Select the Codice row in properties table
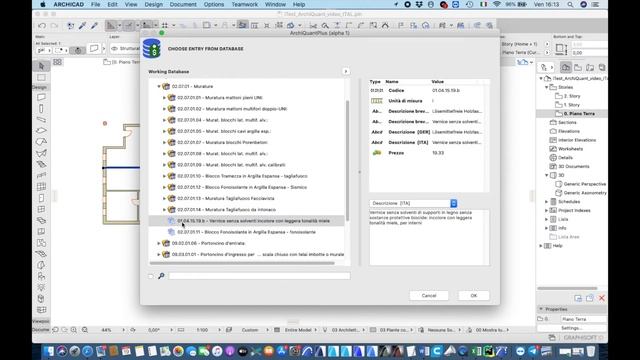 [429, 90]
